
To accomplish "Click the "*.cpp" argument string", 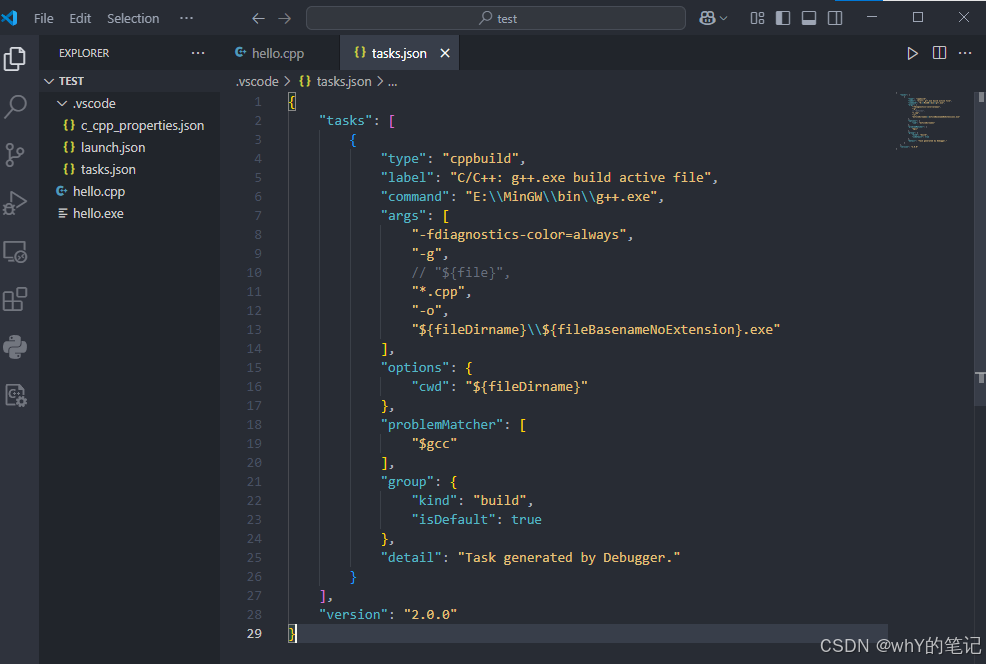I will coord(438,292).
